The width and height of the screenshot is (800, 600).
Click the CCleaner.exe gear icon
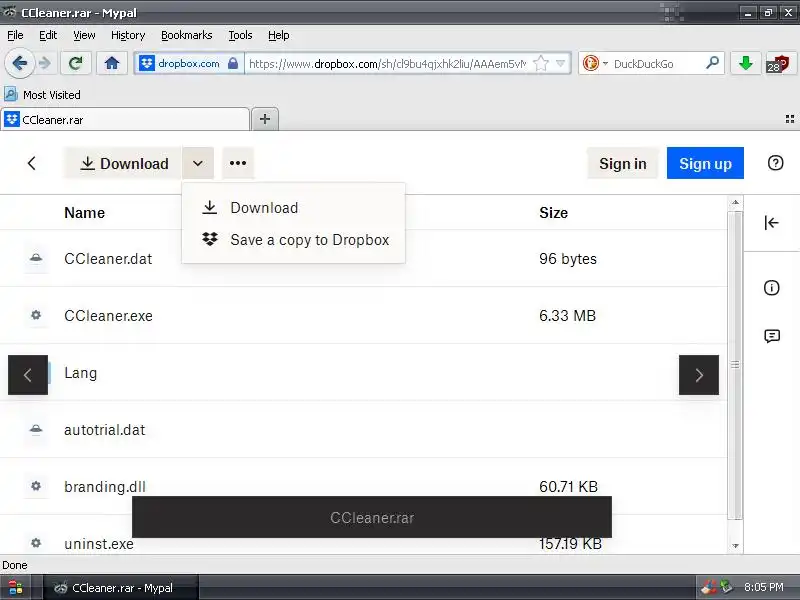[x=36, y=315]
